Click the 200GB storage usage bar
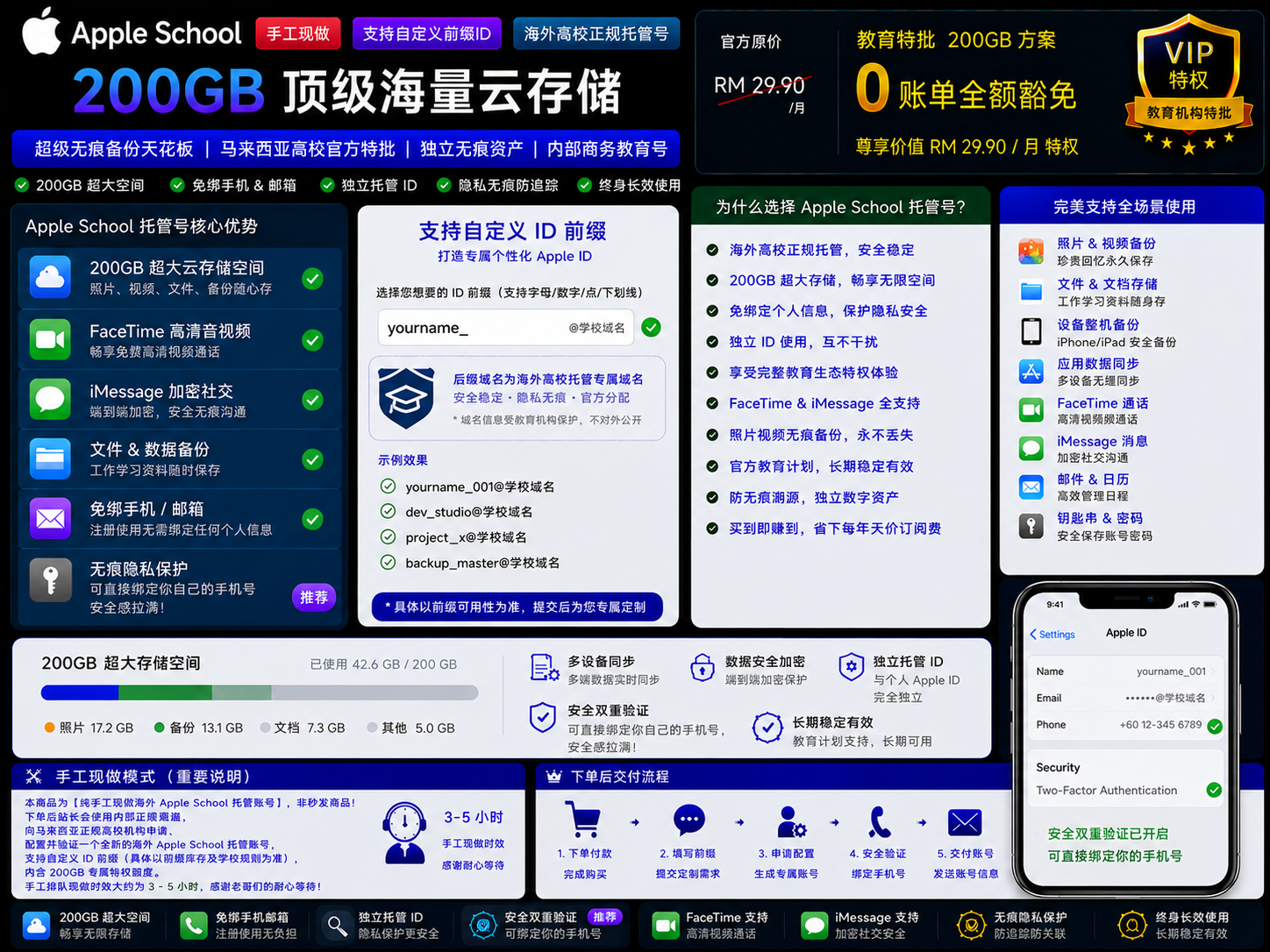Screen dimensions: 1270x952 pyautogui.click(x=260, y=693)
